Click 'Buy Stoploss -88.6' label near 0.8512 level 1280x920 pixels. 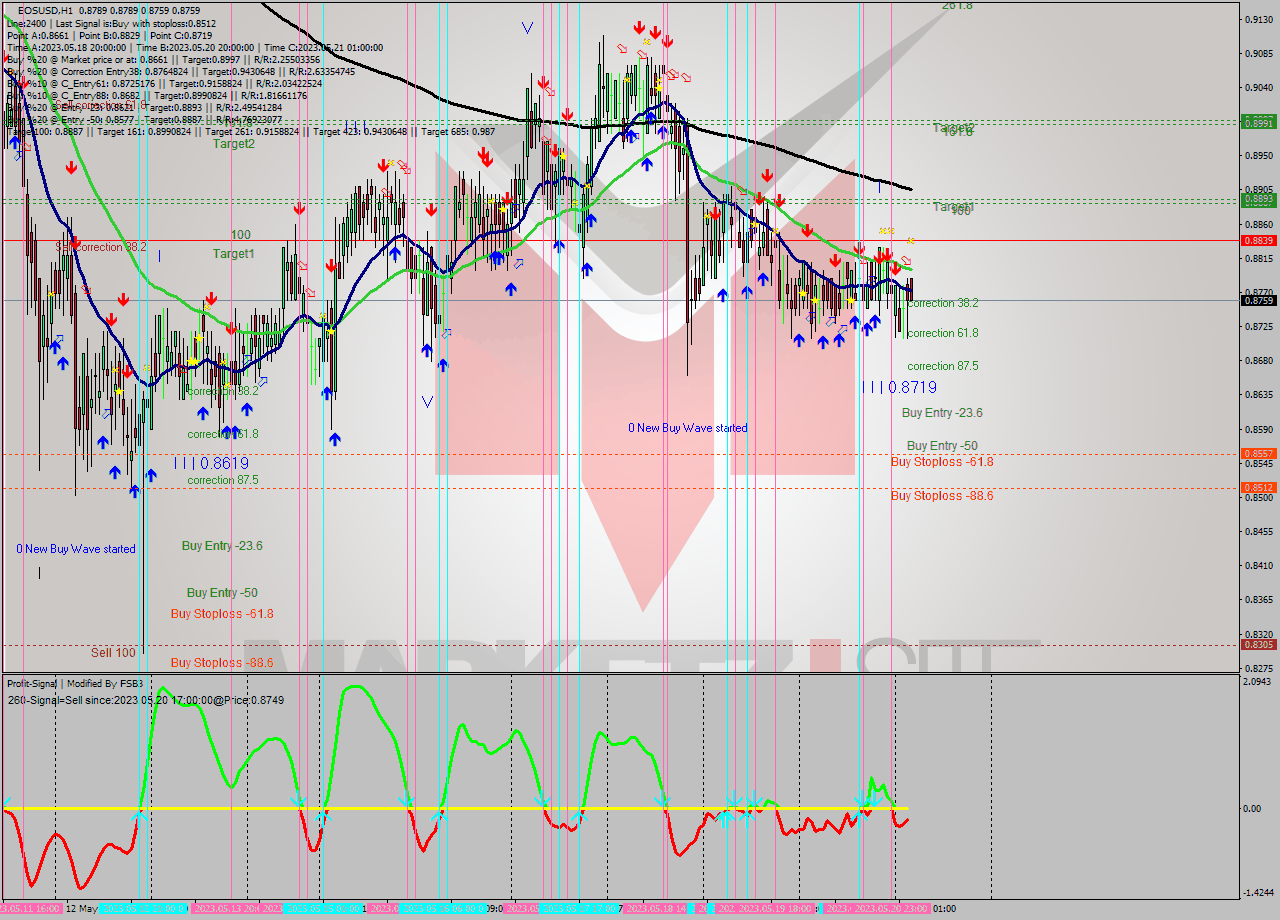[x=942, y=496]
